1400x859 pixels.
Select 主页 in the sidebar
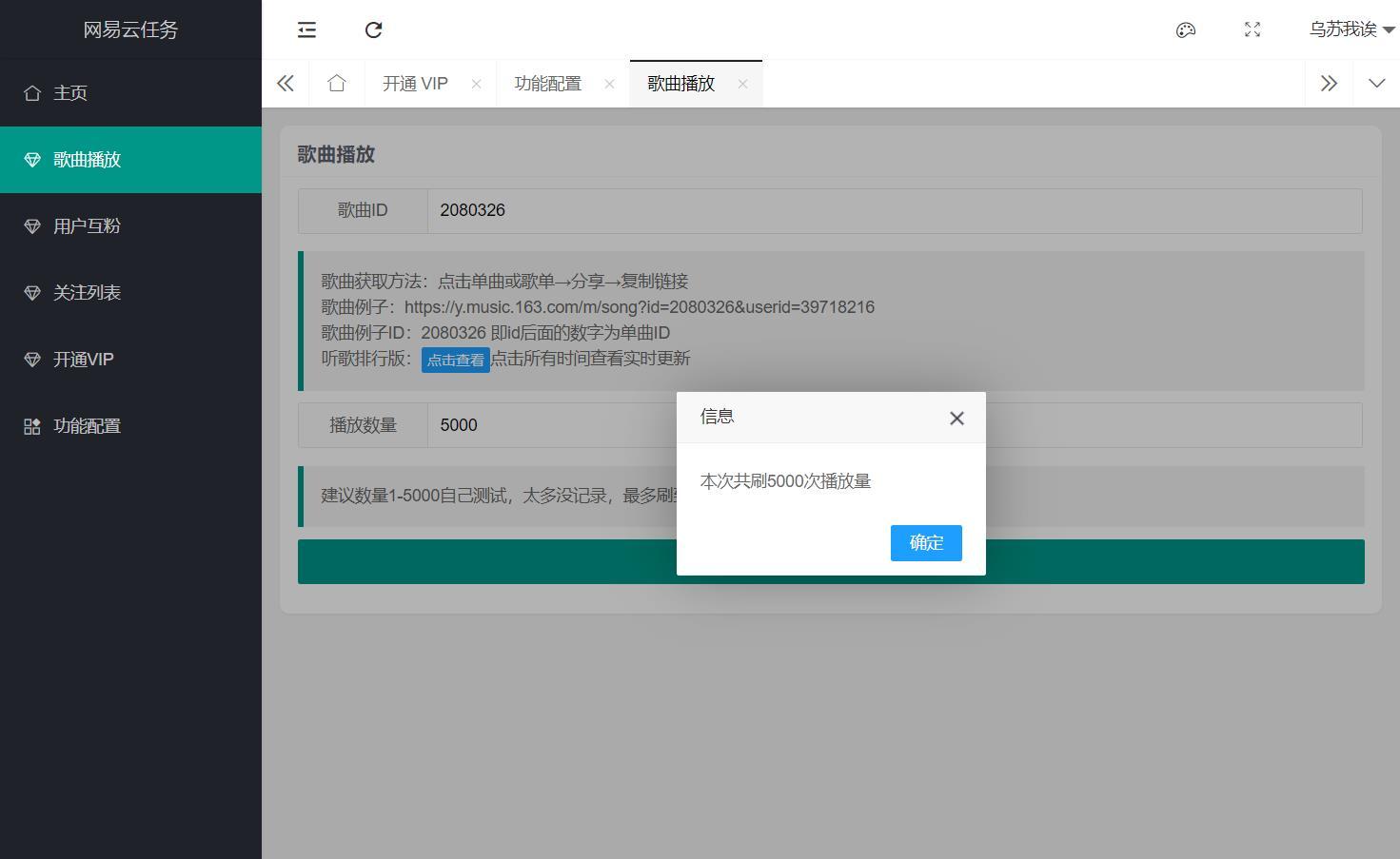coord(70,93)
